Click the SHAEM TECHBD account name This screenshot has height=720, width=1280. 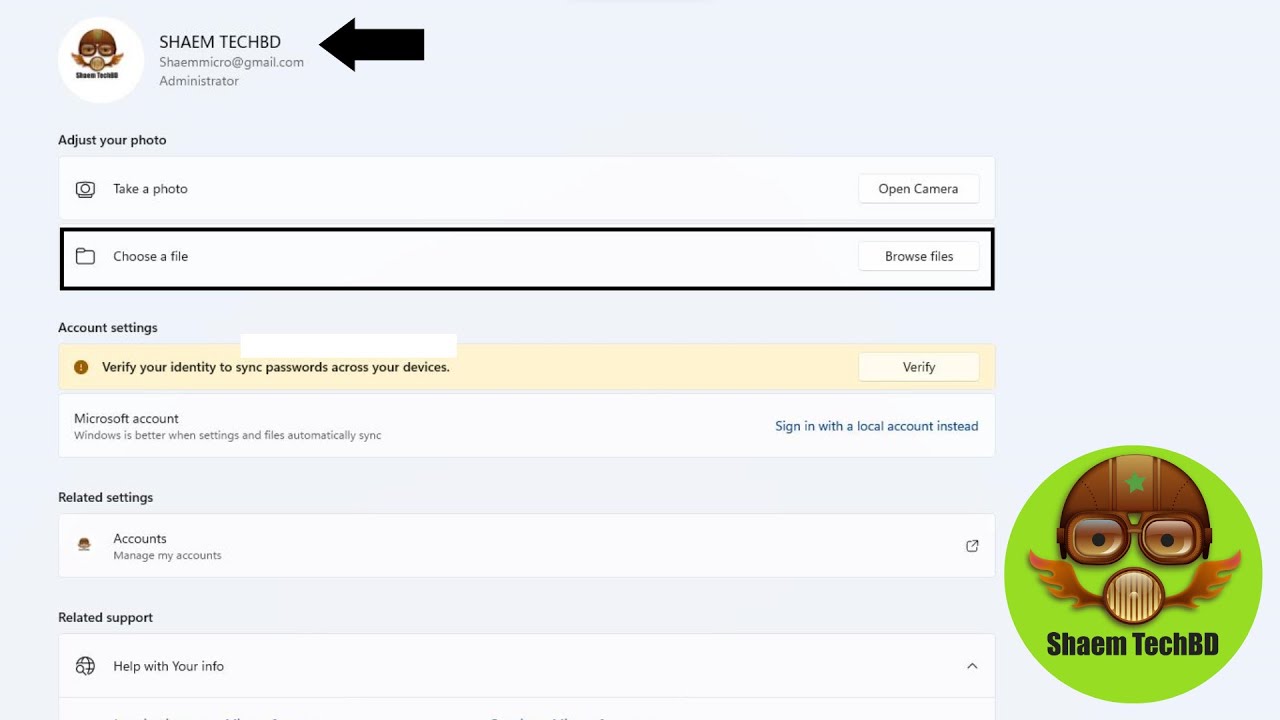click(x=220, y=42)
